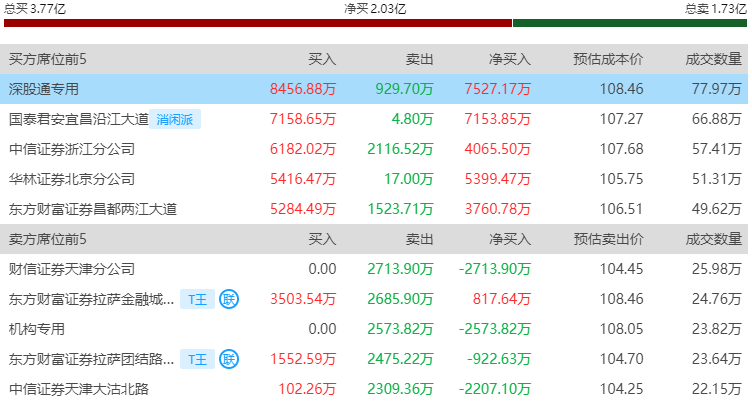Open the 机构专用 seat
Screen dimensions: 752x405
click(x=36, y=329)
